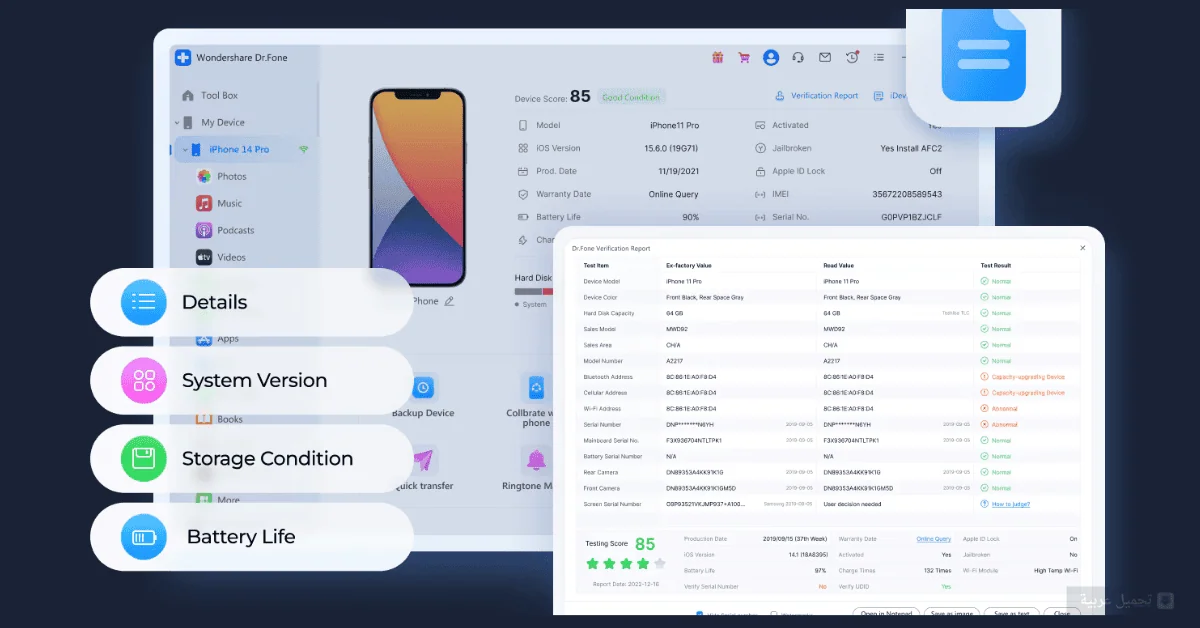This screenshot has height=628, width=1200.
Task: Open the user account avatar icon
Action: [771, 58]
